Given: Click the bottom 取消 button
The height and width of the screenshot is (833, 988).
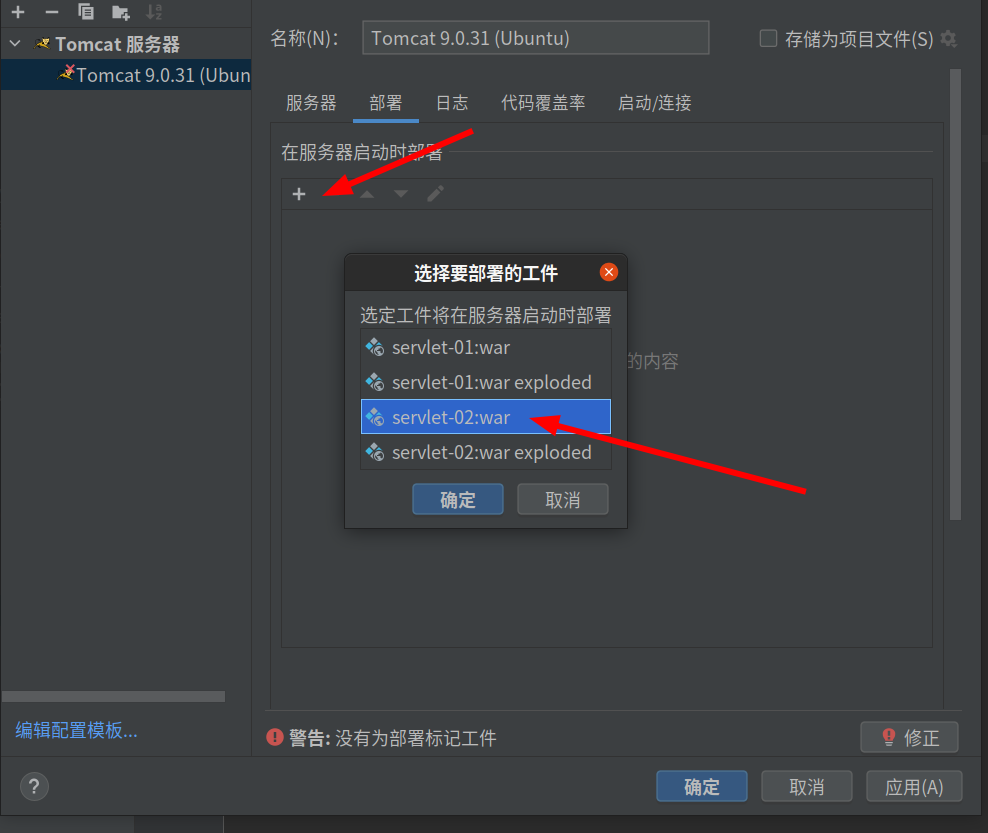Looking at the screenshot, I should [807, 786].
